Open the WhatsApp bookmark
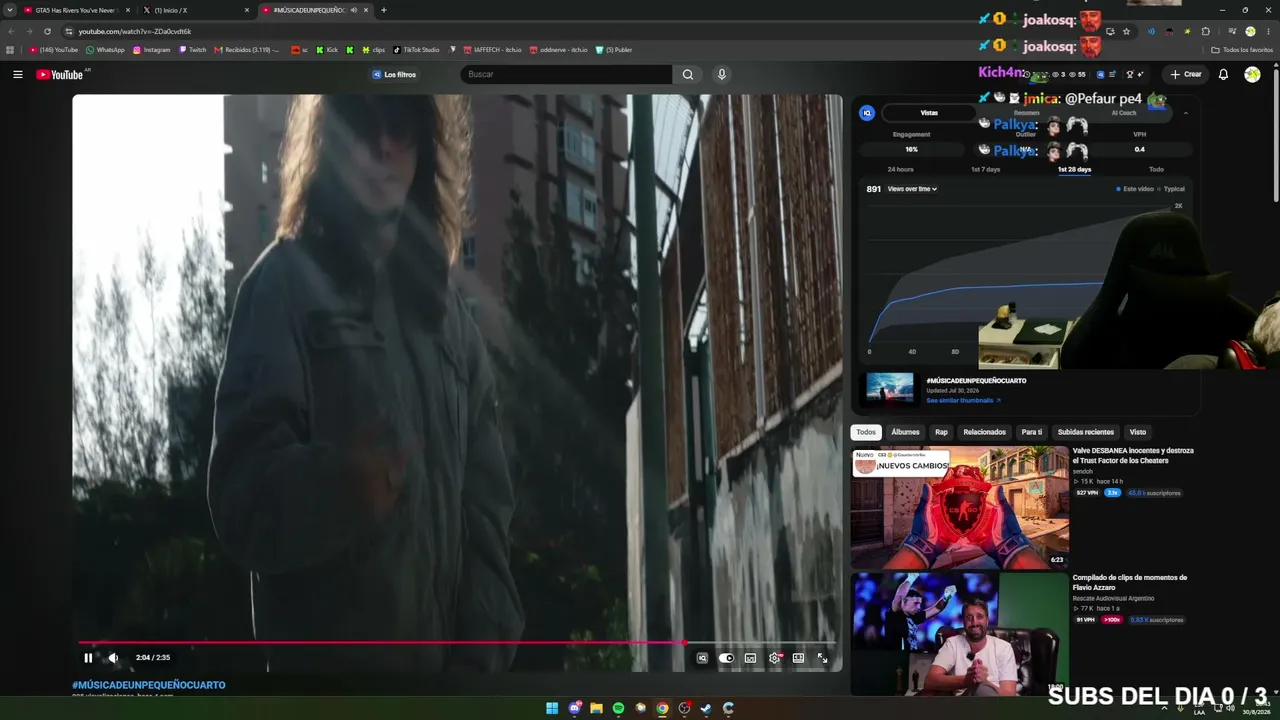This screenshot has width=1280, height=720. pyautogui.click(x=105, y=49)
